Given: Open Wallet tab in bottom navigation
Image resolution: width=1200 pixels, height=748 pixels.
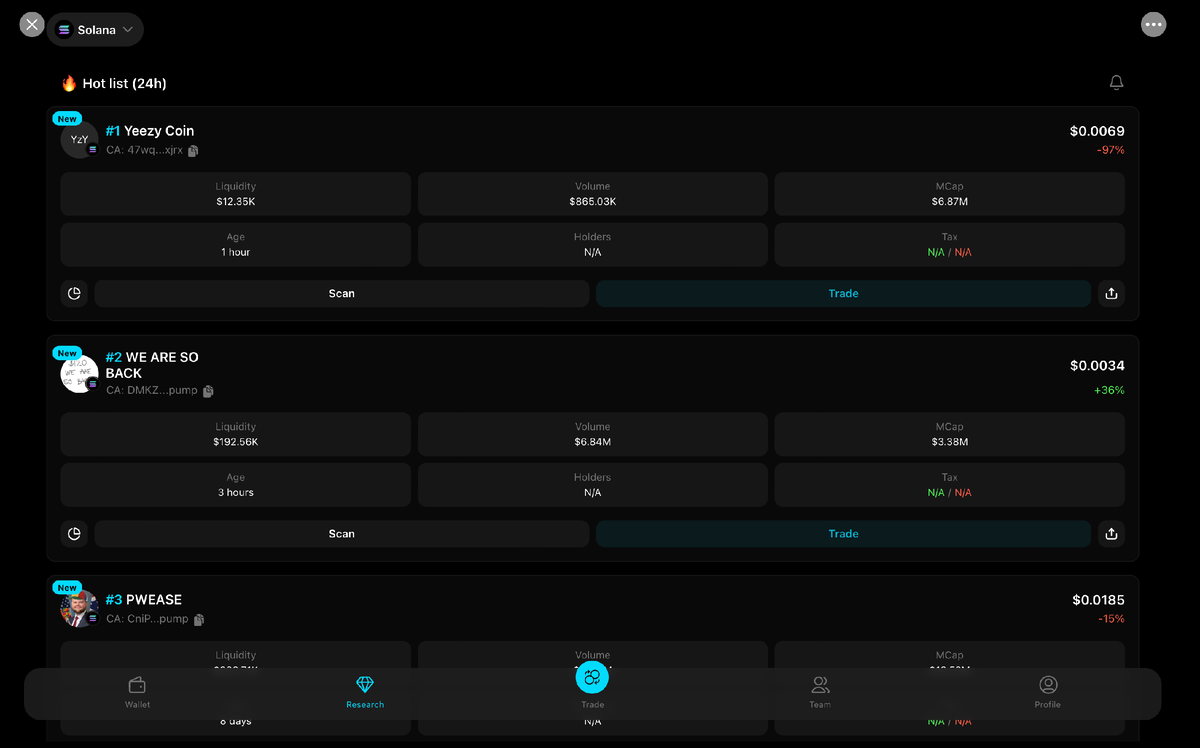Looking at the screenshot, I should point(137,692).
